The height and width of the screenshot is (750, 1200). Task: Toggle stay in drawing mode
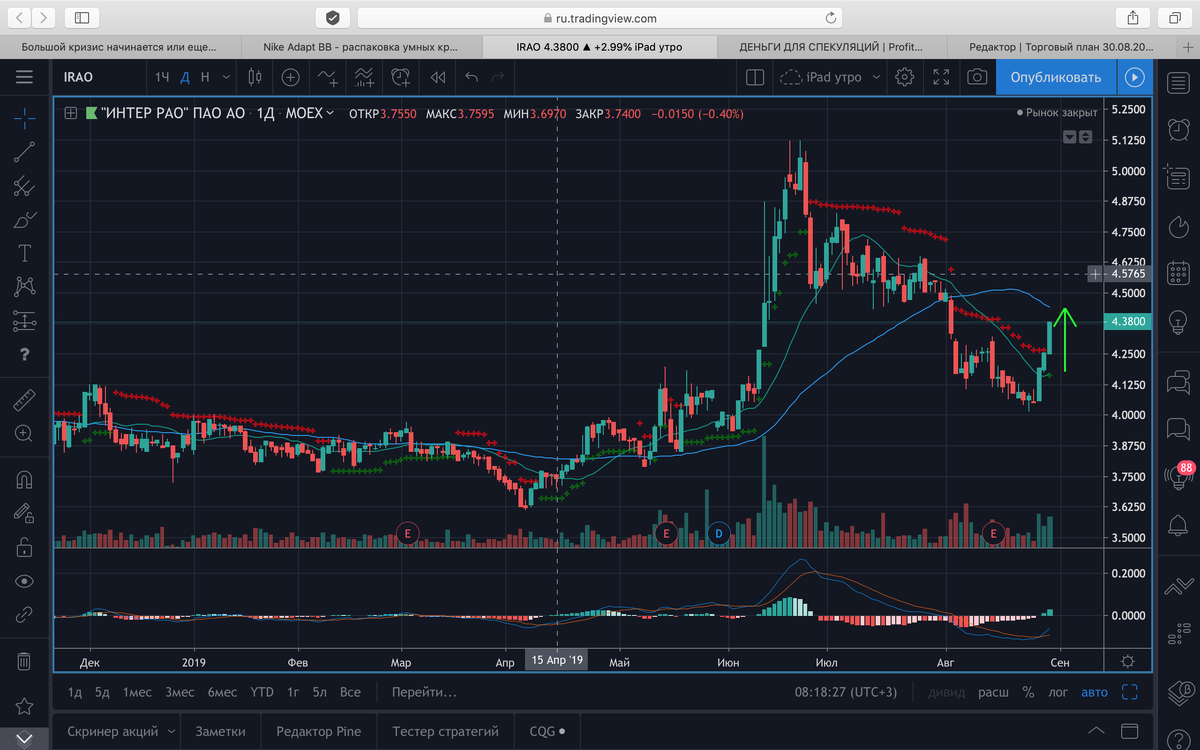click(x=24, y=513)
